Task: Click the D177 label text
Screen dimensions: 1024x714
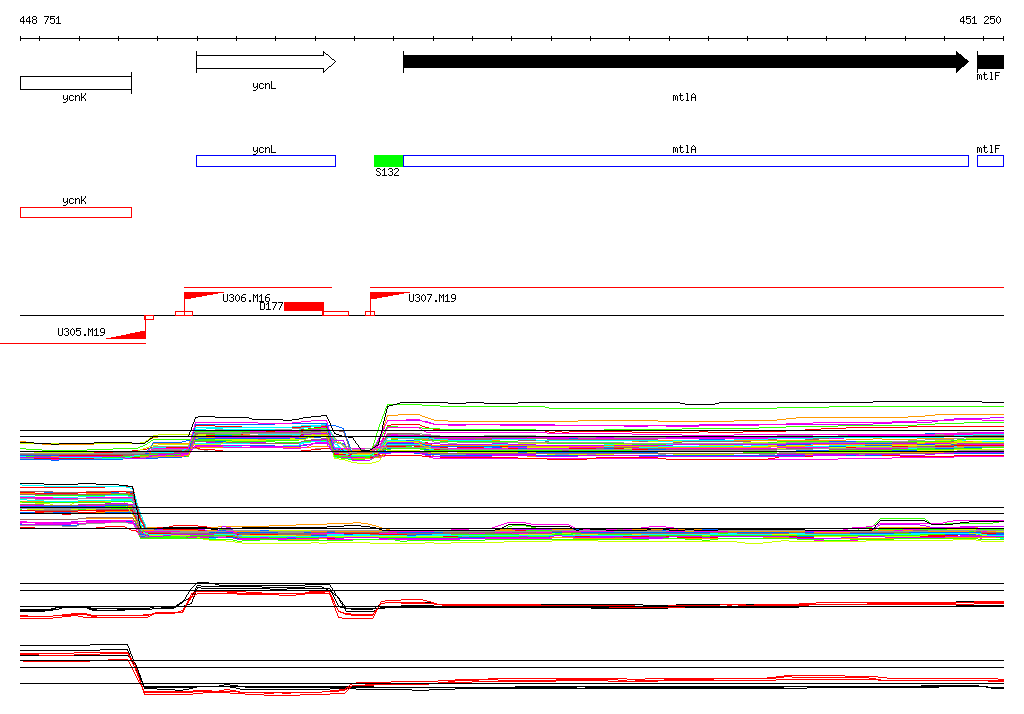Action: coord(271,306)
